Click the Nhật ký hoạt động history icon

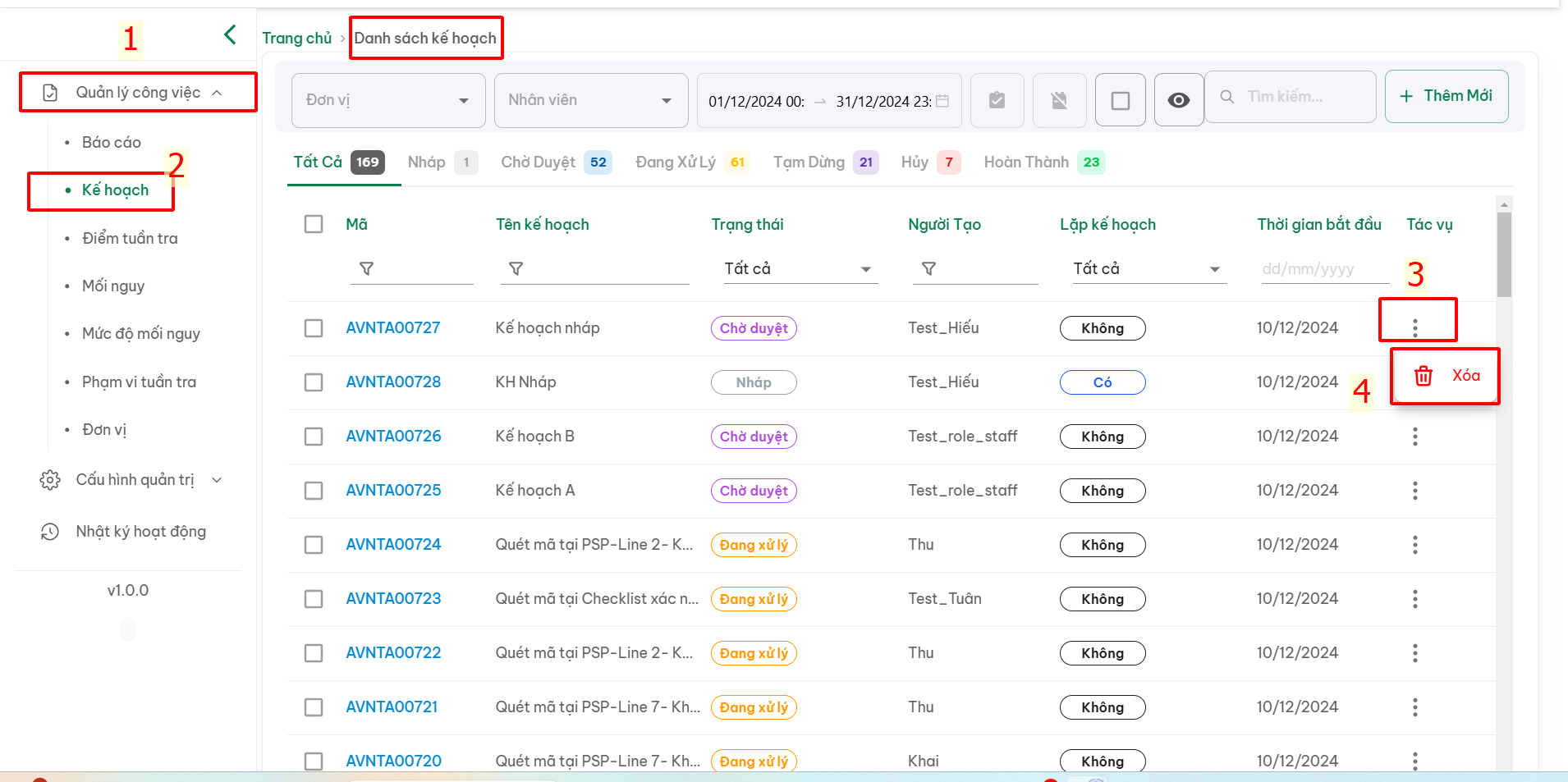50,532
